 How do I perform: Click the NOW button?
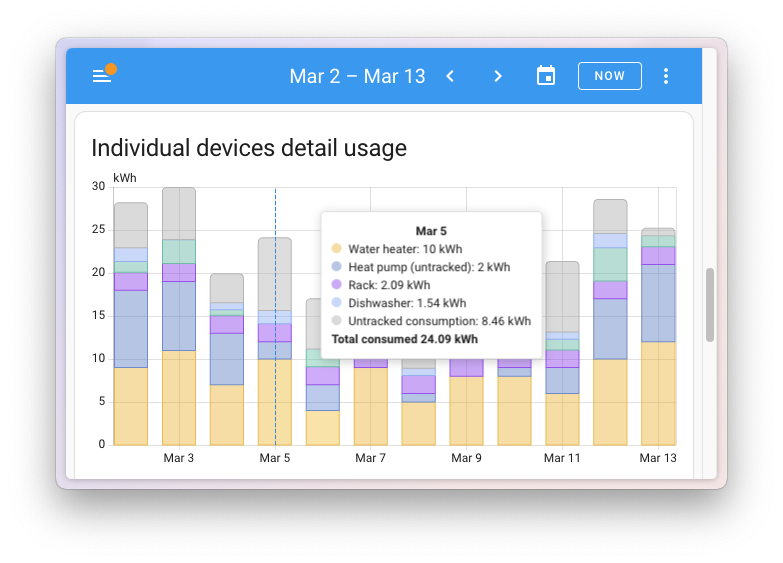pos(609,76)
